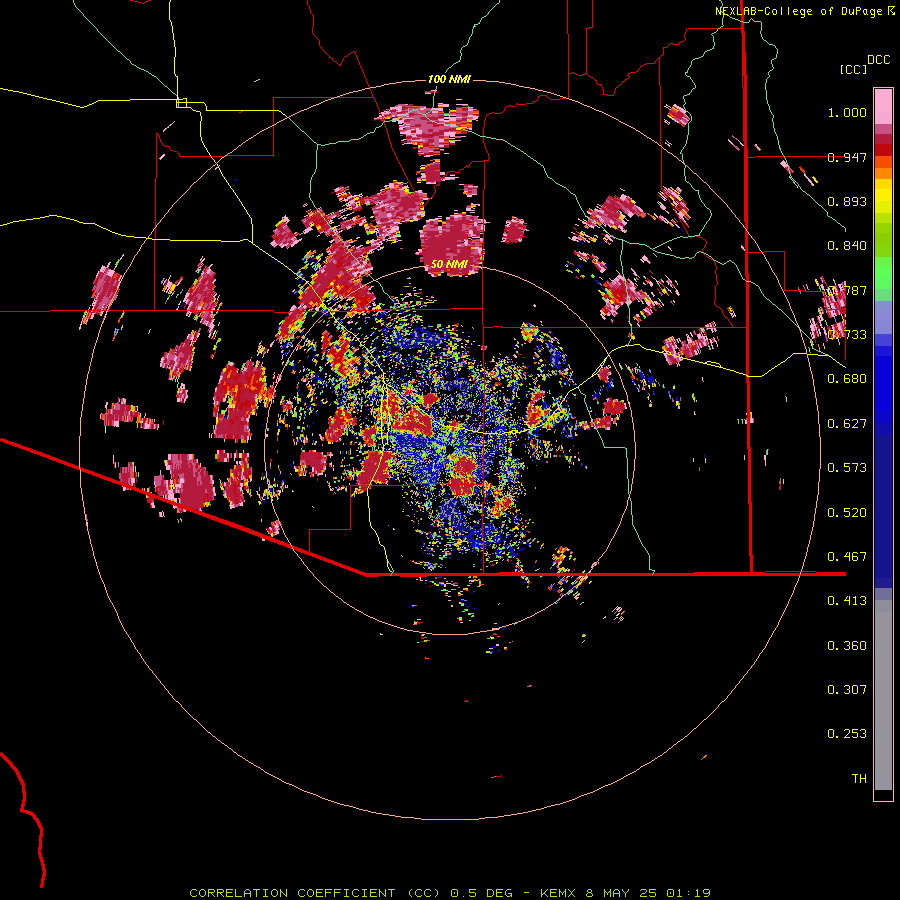The width and height of the screenshot is (900, 900).
Task: Click the 1.000 legend value
Action: (847, 112)
